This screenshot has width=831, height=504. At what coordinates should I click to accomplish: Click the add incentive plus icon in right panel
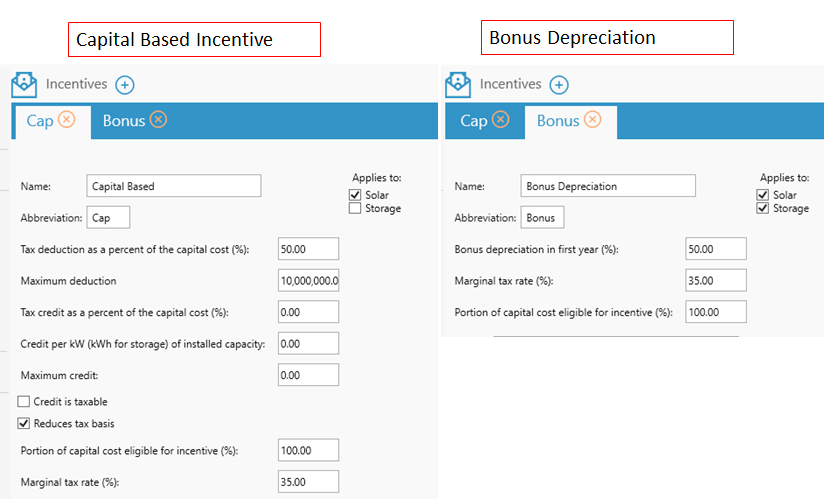click(x=559, y=85)
